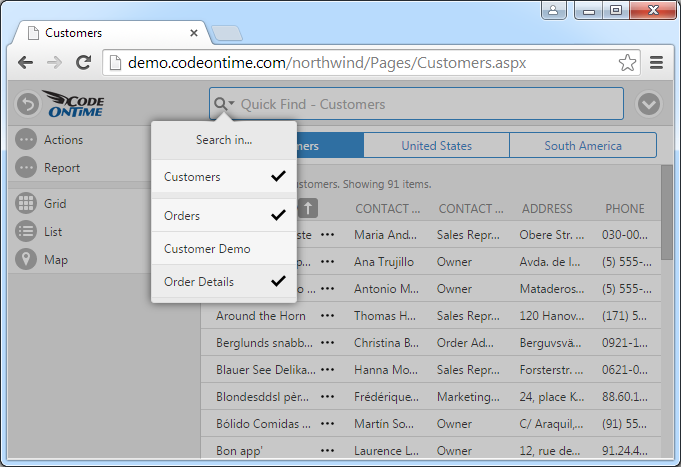Open the Actions sidebar icon
This screenshot has height=467, width=681.
coord(28,140)
